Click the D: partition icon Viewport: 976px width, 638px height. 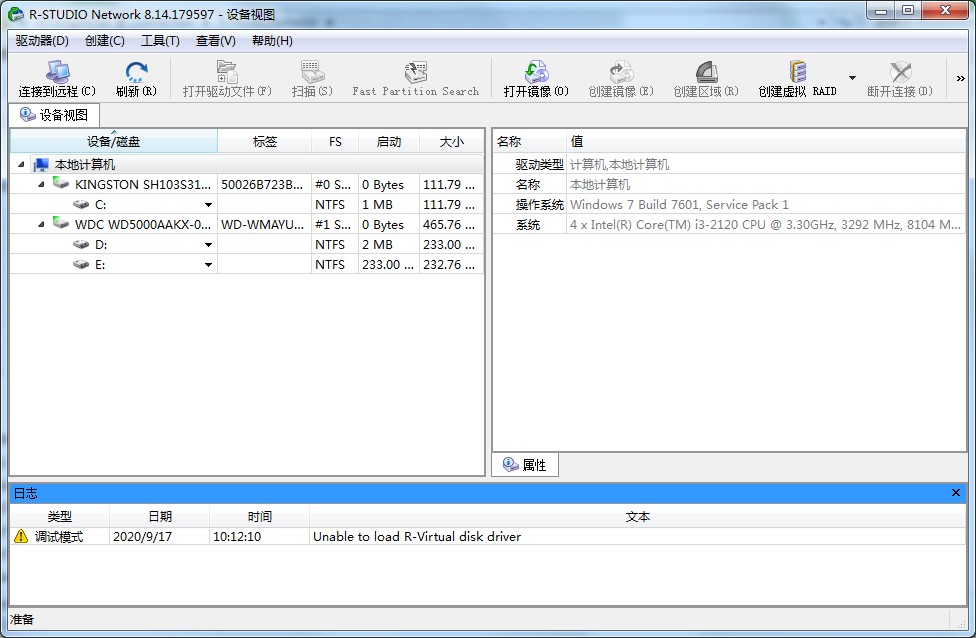click(81, 244)
